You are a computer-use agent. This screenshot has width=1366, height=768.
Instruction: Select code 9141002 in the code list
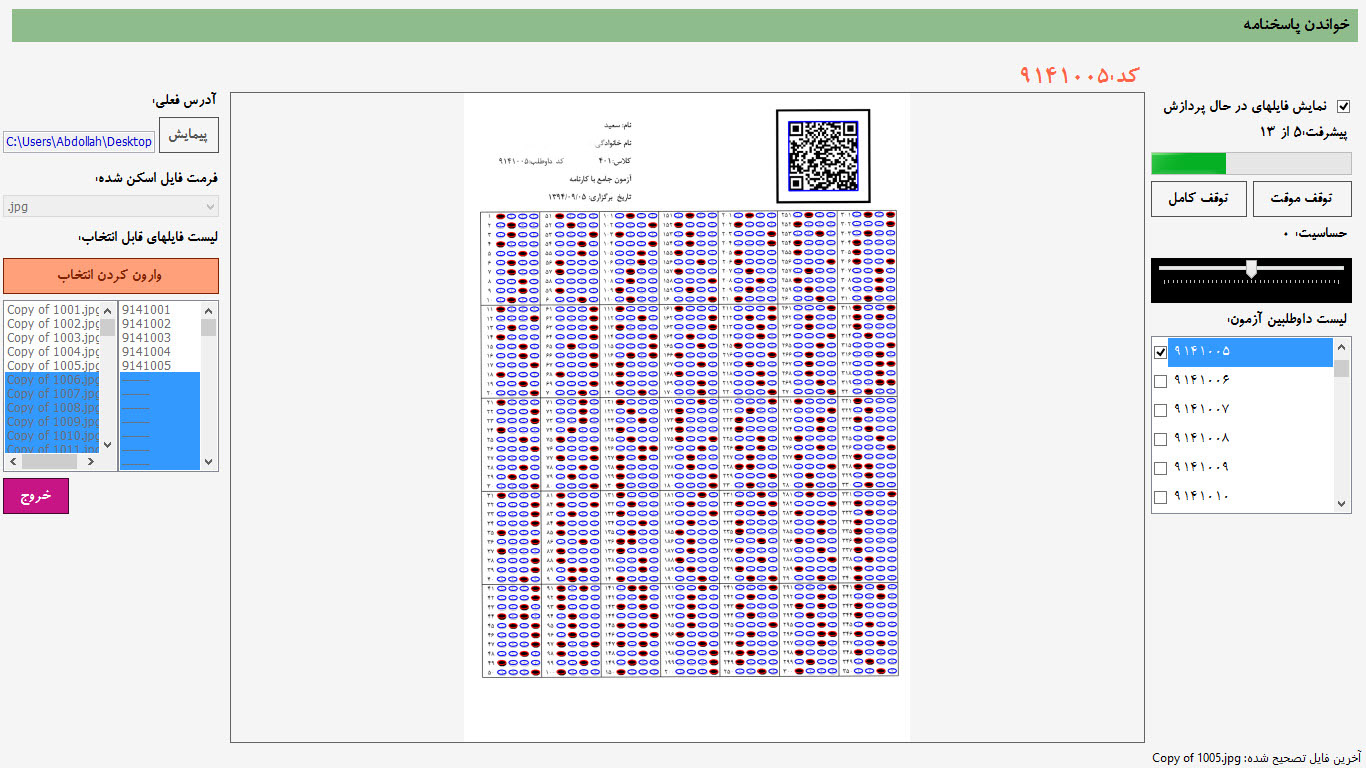[x=146, y=324]
